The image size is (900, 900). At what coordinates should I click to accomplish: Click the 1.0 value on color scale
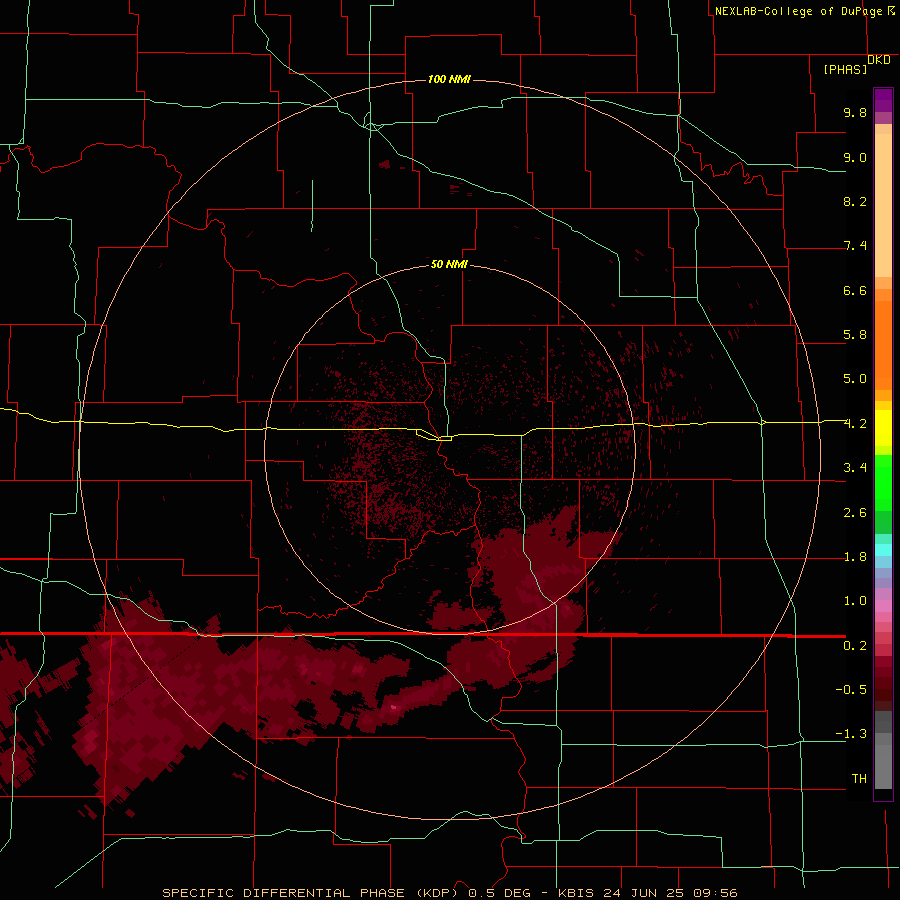tap(855, 601)
